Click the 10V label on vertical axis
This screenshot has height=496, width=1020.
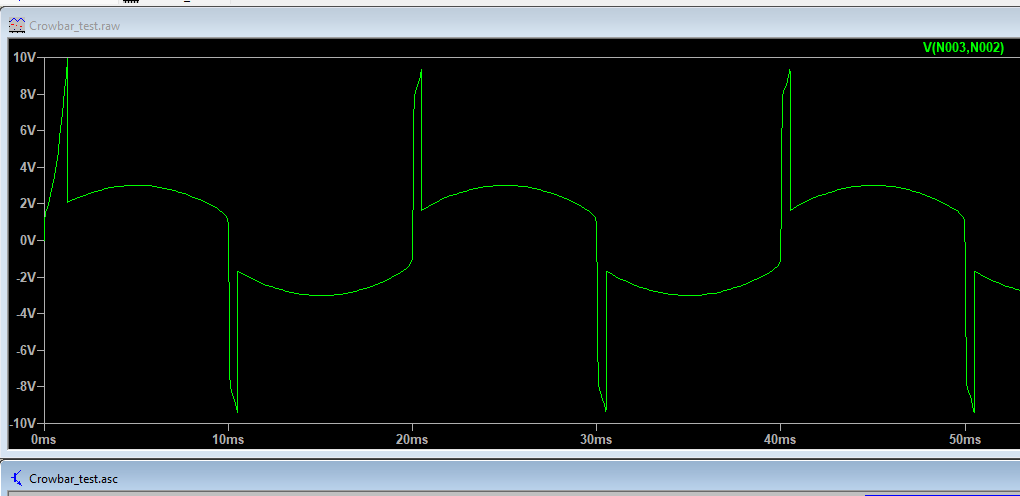[24, 58]
